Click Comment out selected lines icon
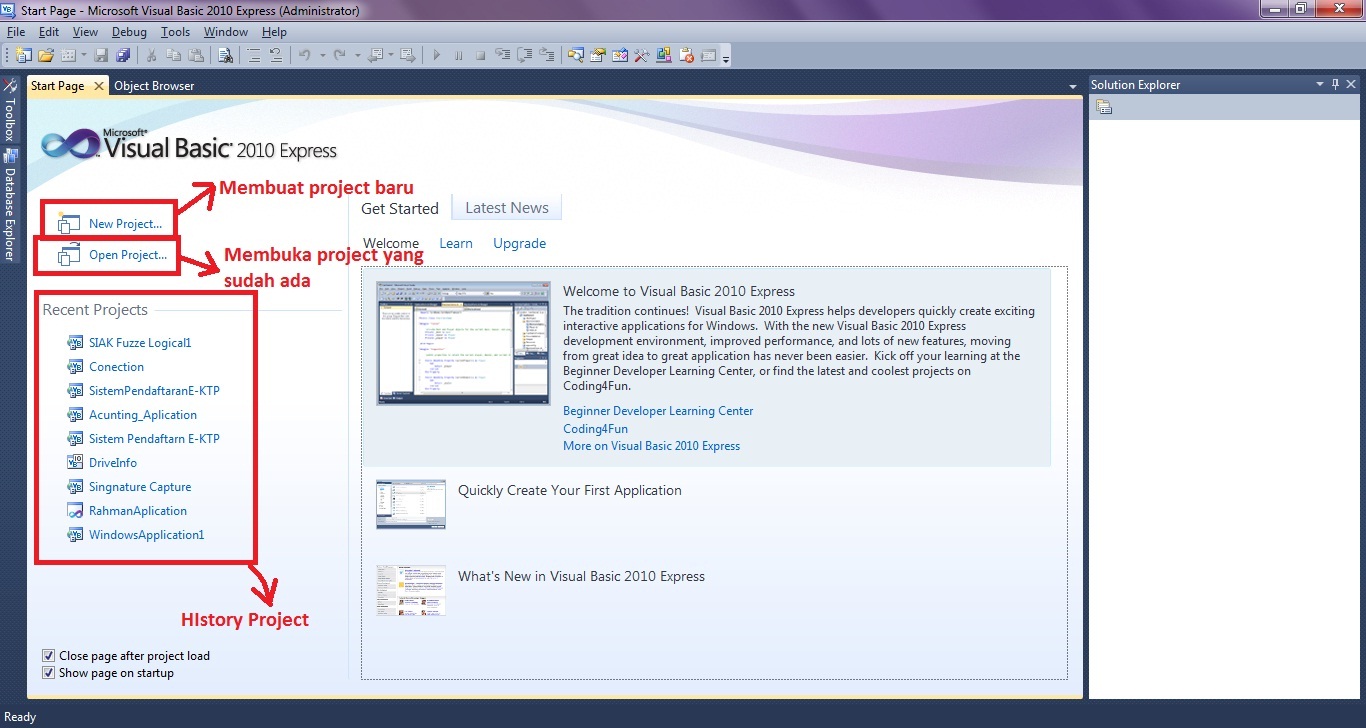 (253, 55)
